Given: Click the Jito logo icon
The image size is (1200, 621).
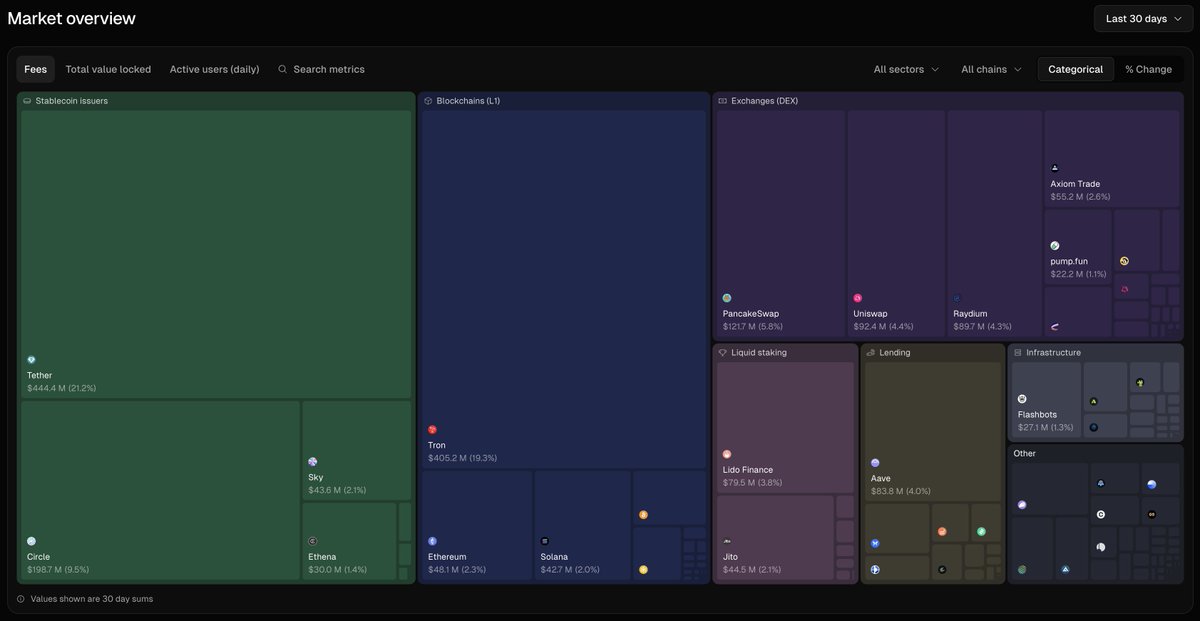Looking at the screenshot, I should pos(727,541).
